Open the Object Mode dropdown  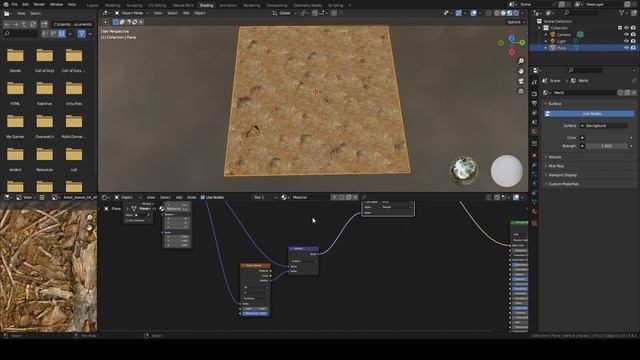coord(132,13)
